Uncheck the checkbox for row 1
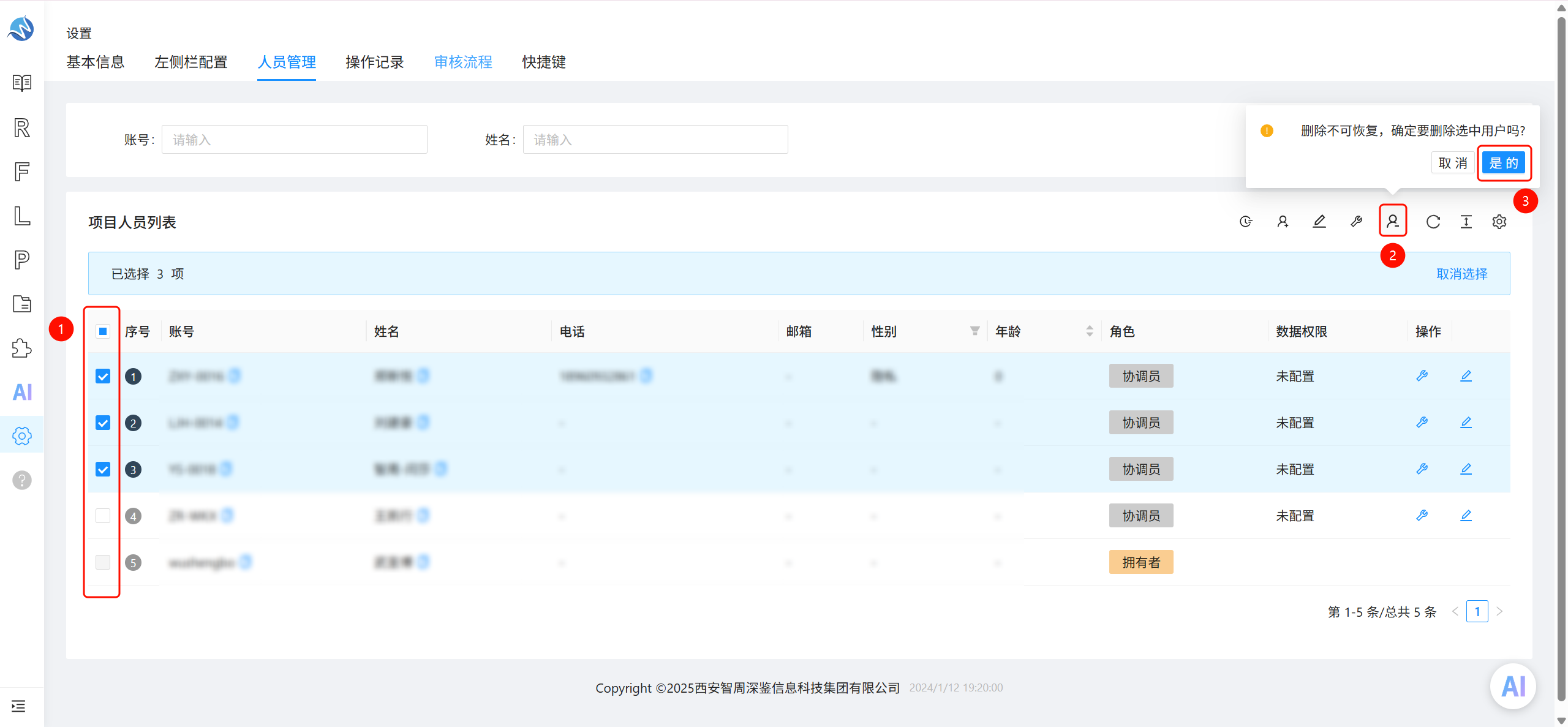The height and width of the screenshot is (727, 1568). [x=103, y=376]
